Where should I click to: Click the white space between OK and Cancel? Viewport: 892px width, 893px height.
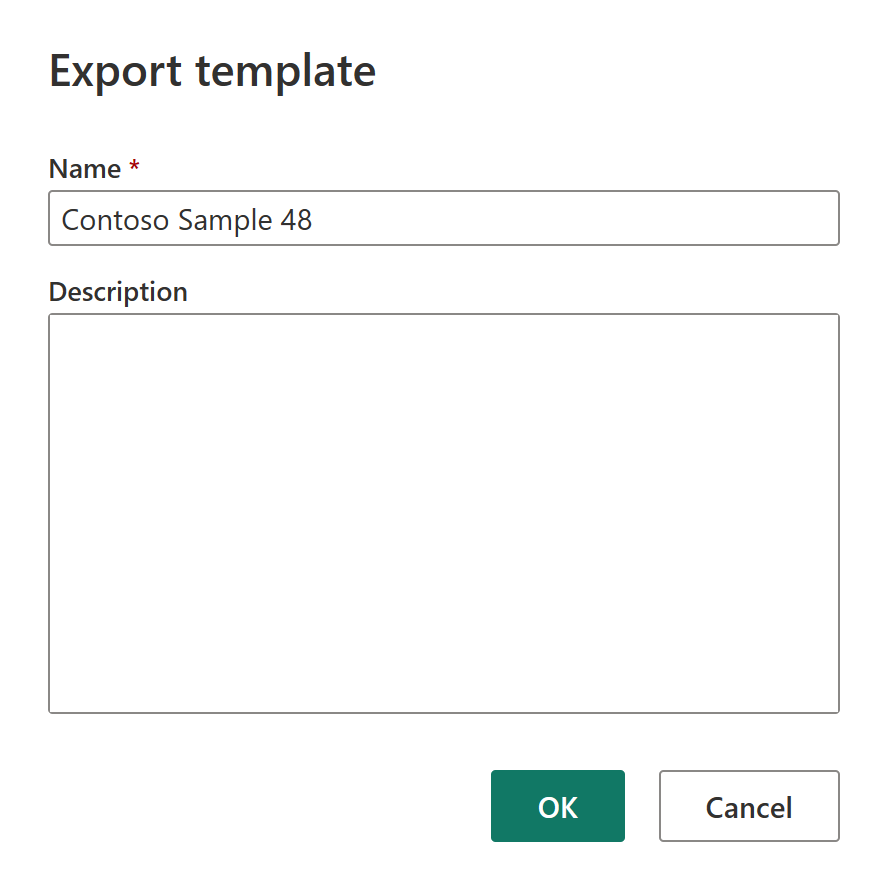641,806
